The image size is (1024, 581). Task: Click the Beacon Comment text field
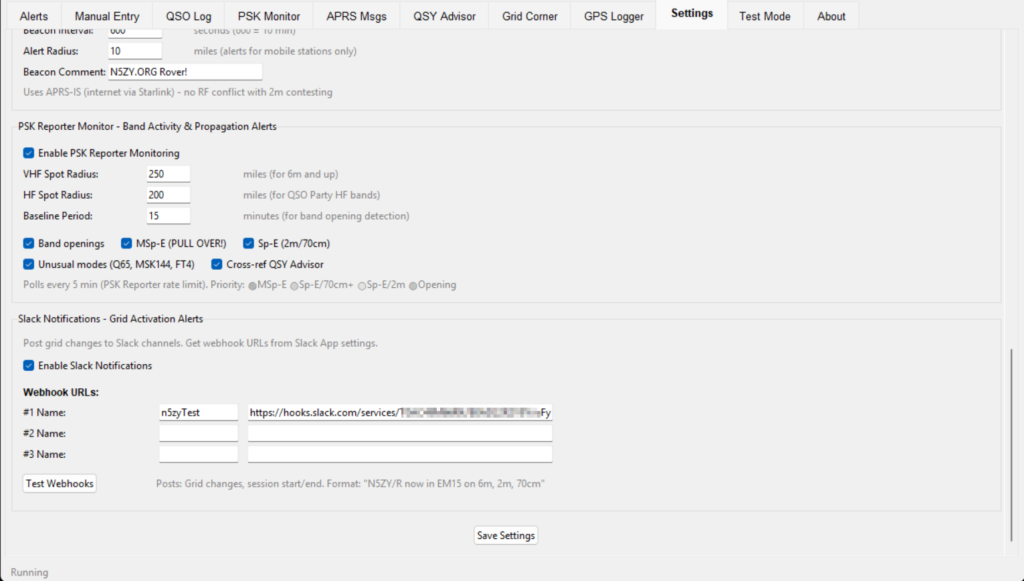click(185, 72)
